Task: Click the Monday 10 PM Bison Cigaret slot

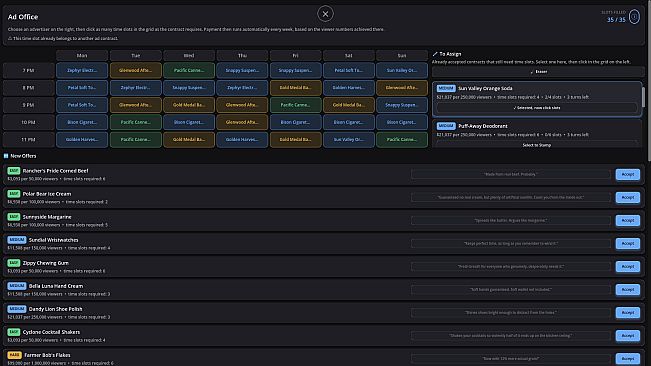Action: [82, 122]
